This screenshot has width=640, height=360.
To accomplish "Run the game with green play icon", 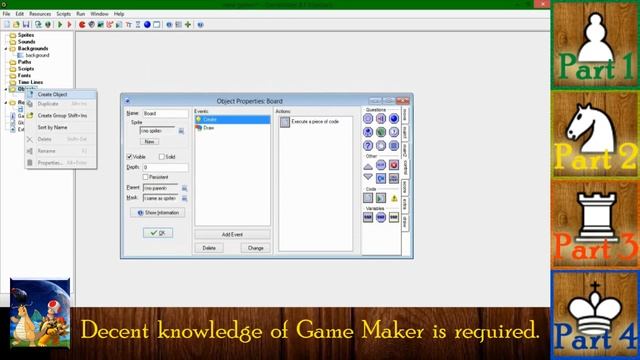I will tap(60, 24).
